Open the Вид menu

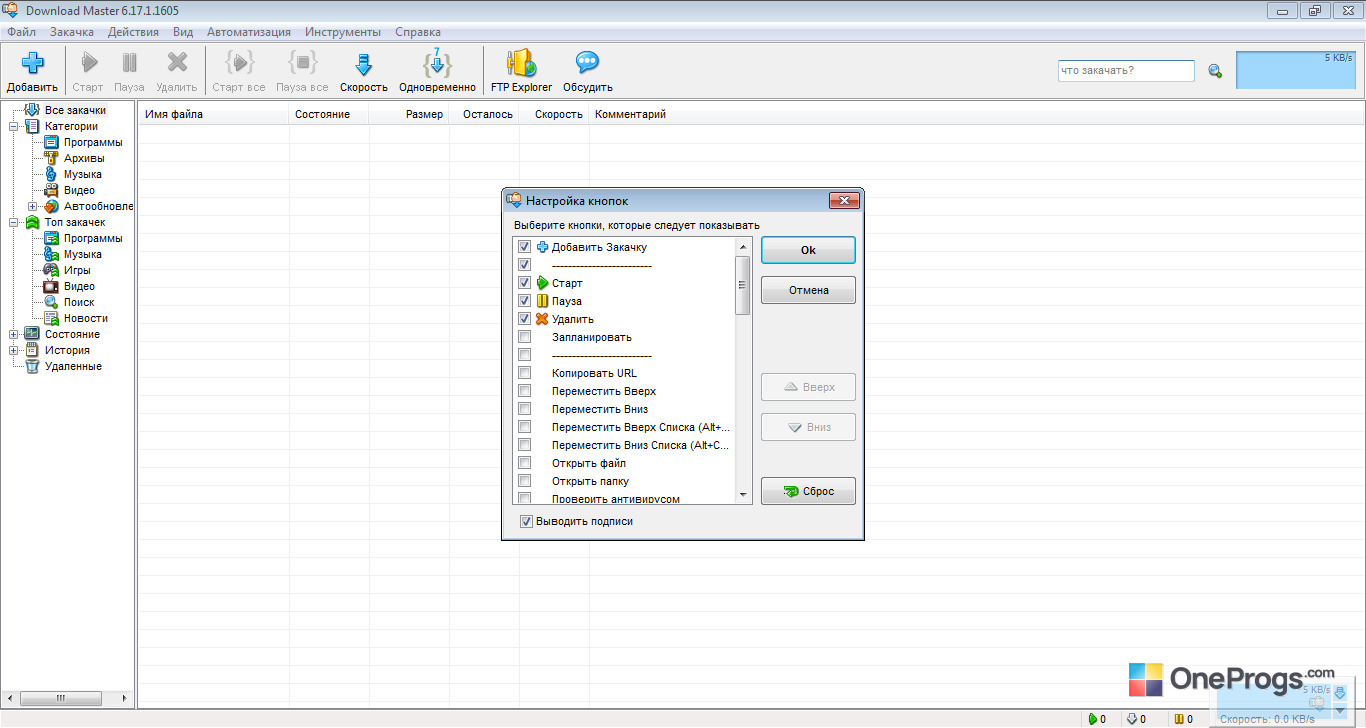183,32
